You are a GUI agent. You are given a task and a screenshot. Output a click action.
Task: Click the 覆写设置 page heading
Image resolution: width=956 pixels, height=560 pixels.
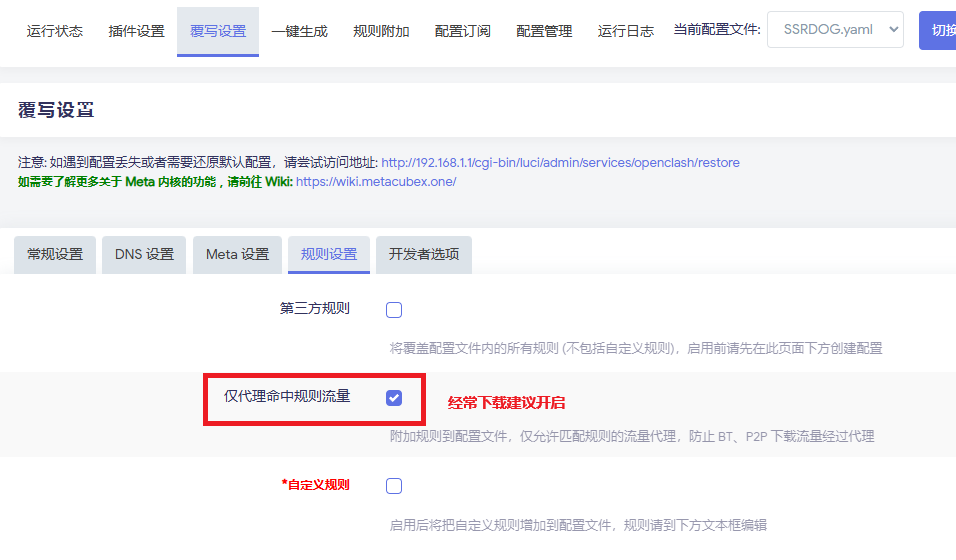(56, 110)
